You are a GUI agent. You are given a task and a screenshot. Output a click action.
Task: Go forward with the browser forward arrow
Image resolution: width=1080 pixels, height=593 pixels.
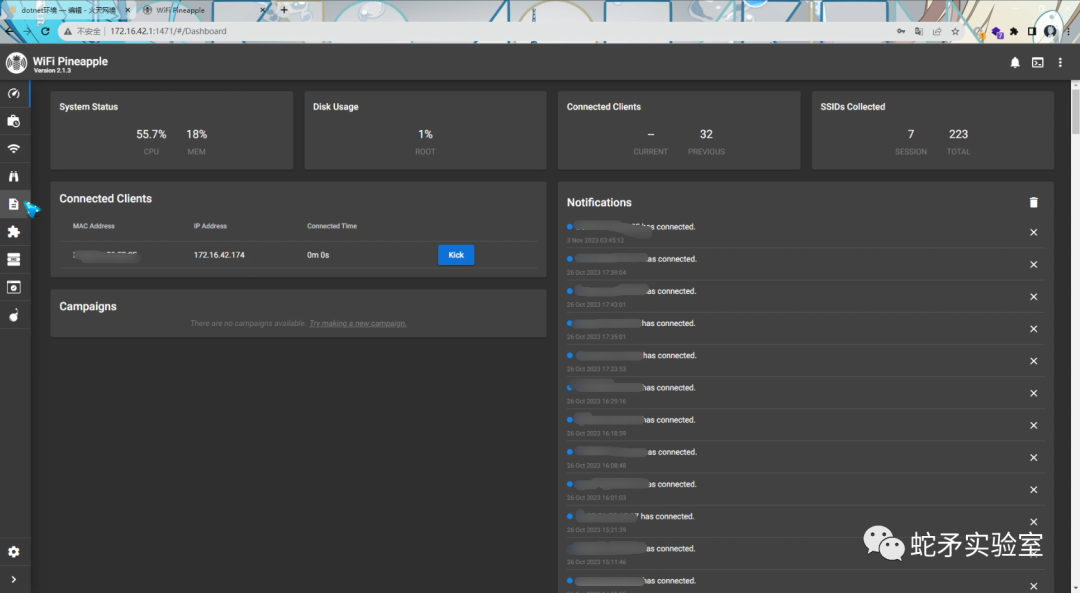click(27, 31)
